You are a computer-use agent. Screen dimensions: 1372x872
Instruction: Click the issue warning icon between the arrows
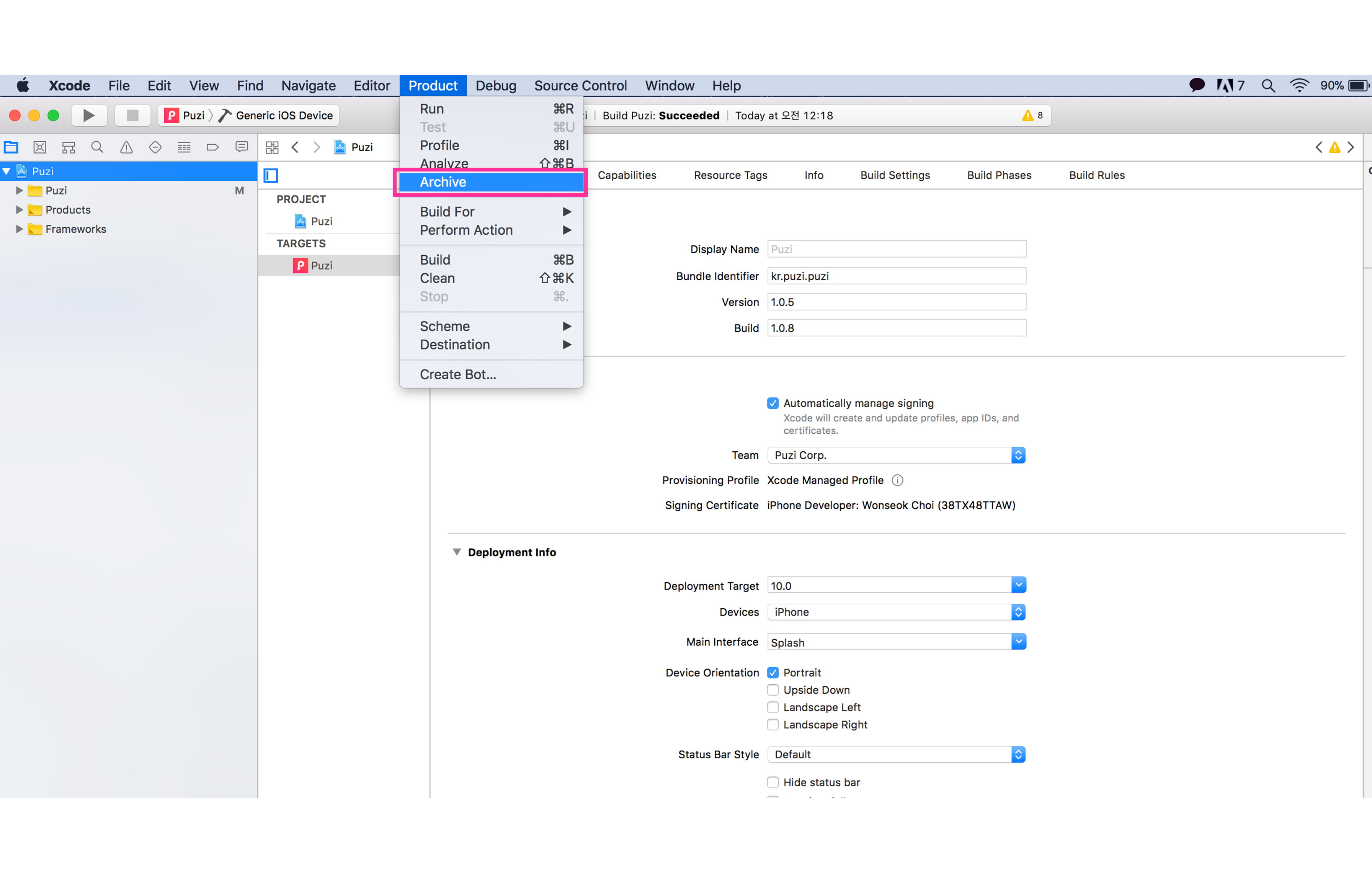click(x=1335, y=147)
